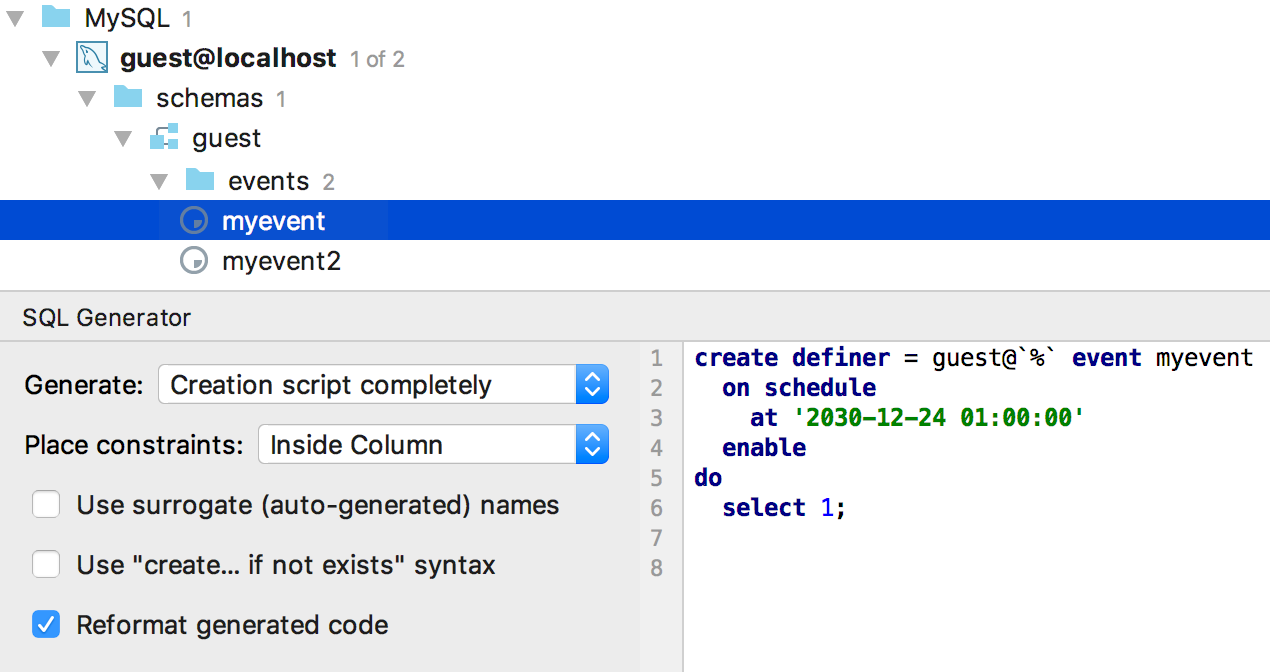Click the 'enable' keyword in code
Image resolution: width=1270 pixels, height=672 pixels.
click(764, 448)
